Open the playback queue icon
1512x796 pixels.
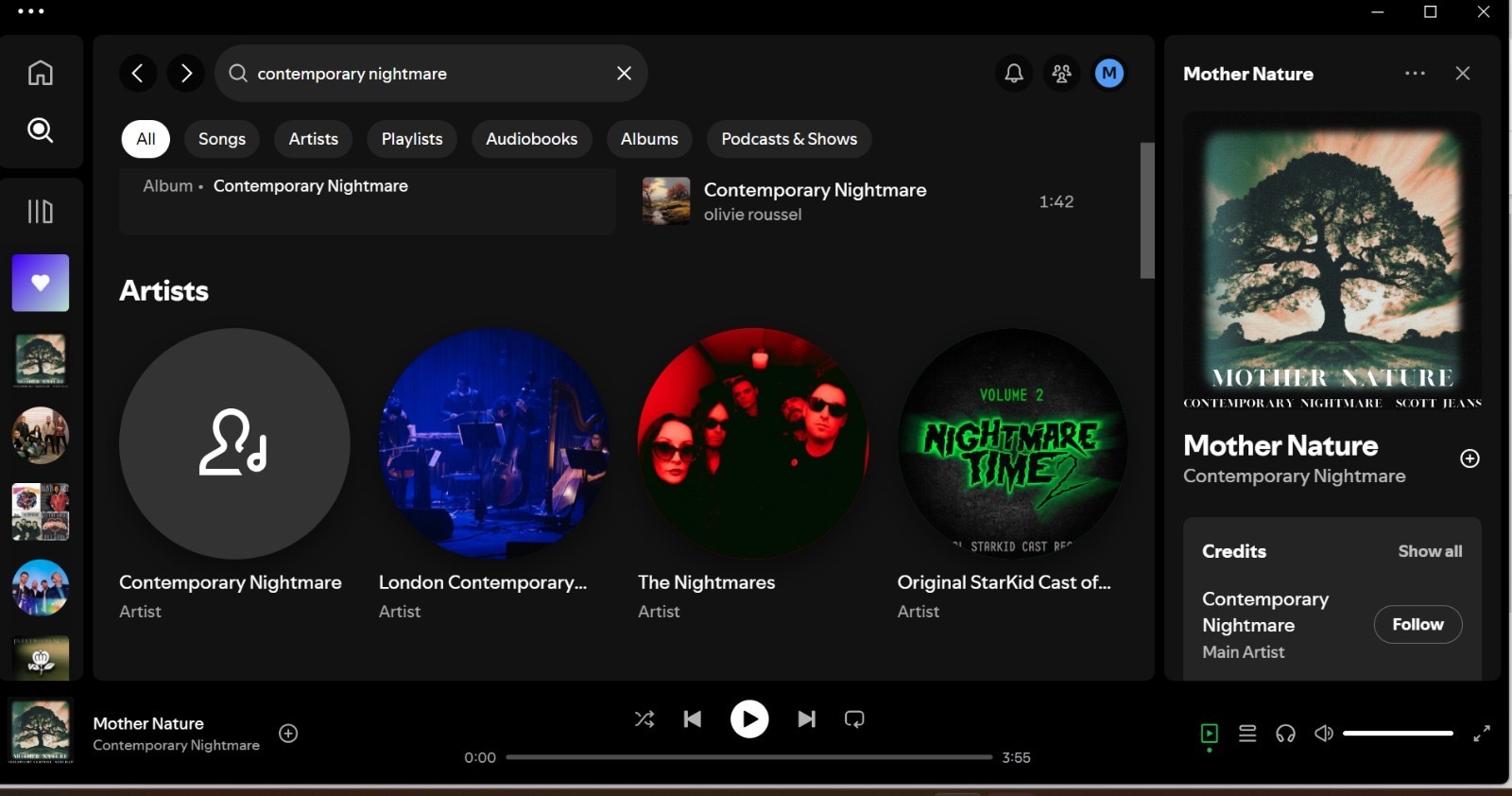(x=1247, y=734)
